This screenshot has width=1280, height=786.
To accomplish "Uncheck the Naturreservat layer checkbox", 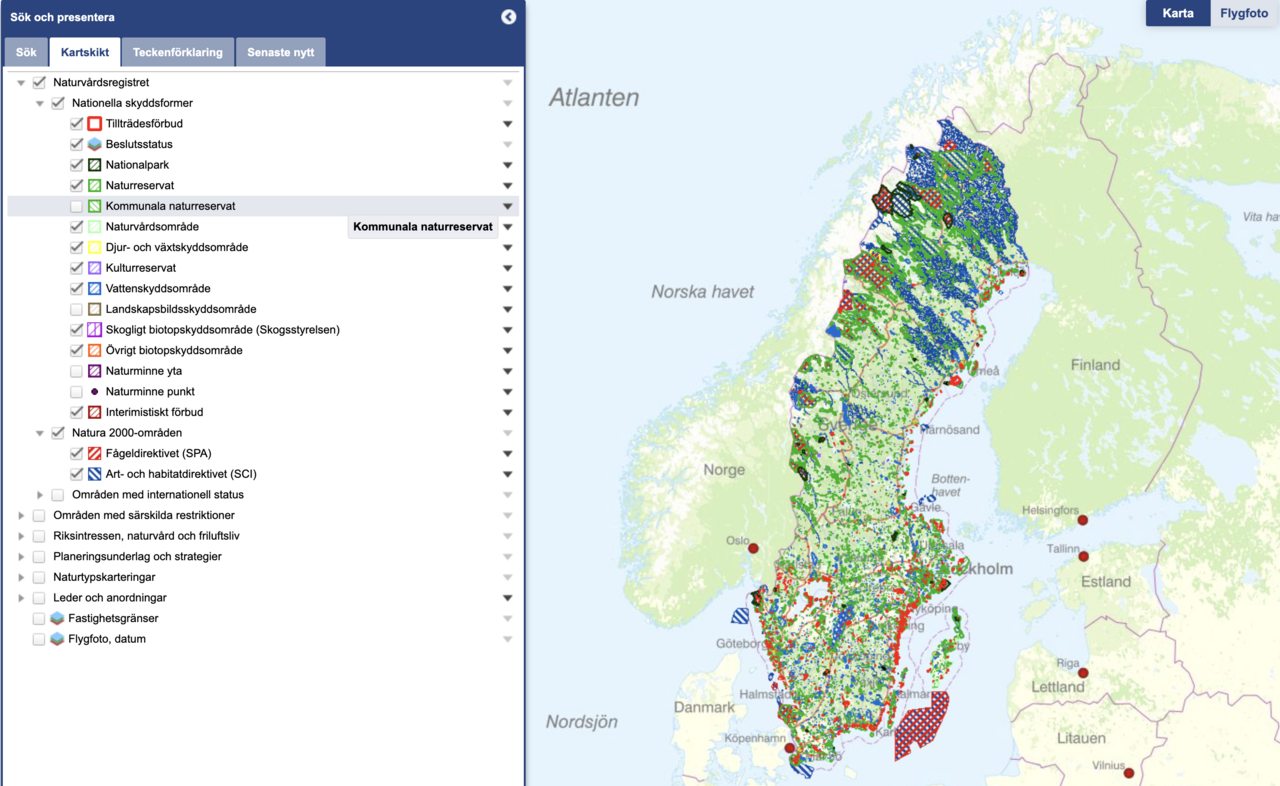I will pos(77,186).
